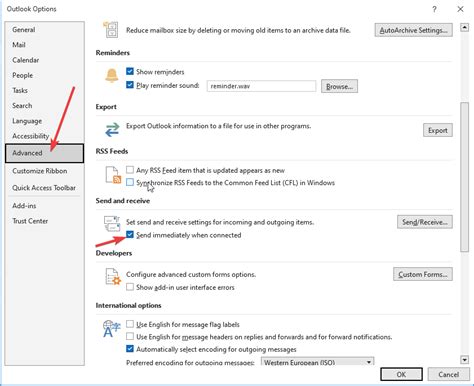This screenshot has width=474, height=386.
Task: Click the 'Reminders' section heading
Action: pos(113,53)
